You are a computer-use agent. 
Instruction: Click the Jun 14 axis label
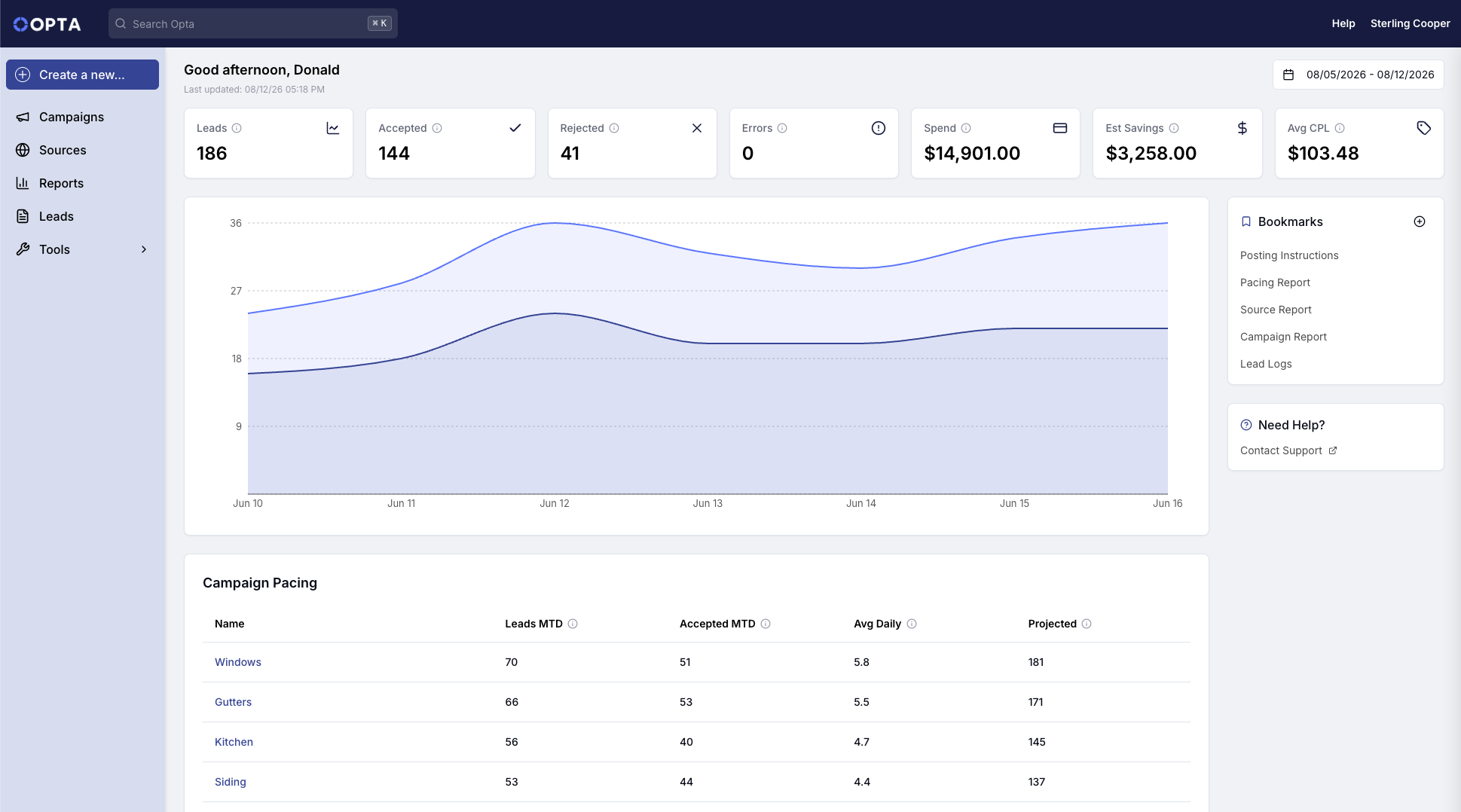point(861,503)
